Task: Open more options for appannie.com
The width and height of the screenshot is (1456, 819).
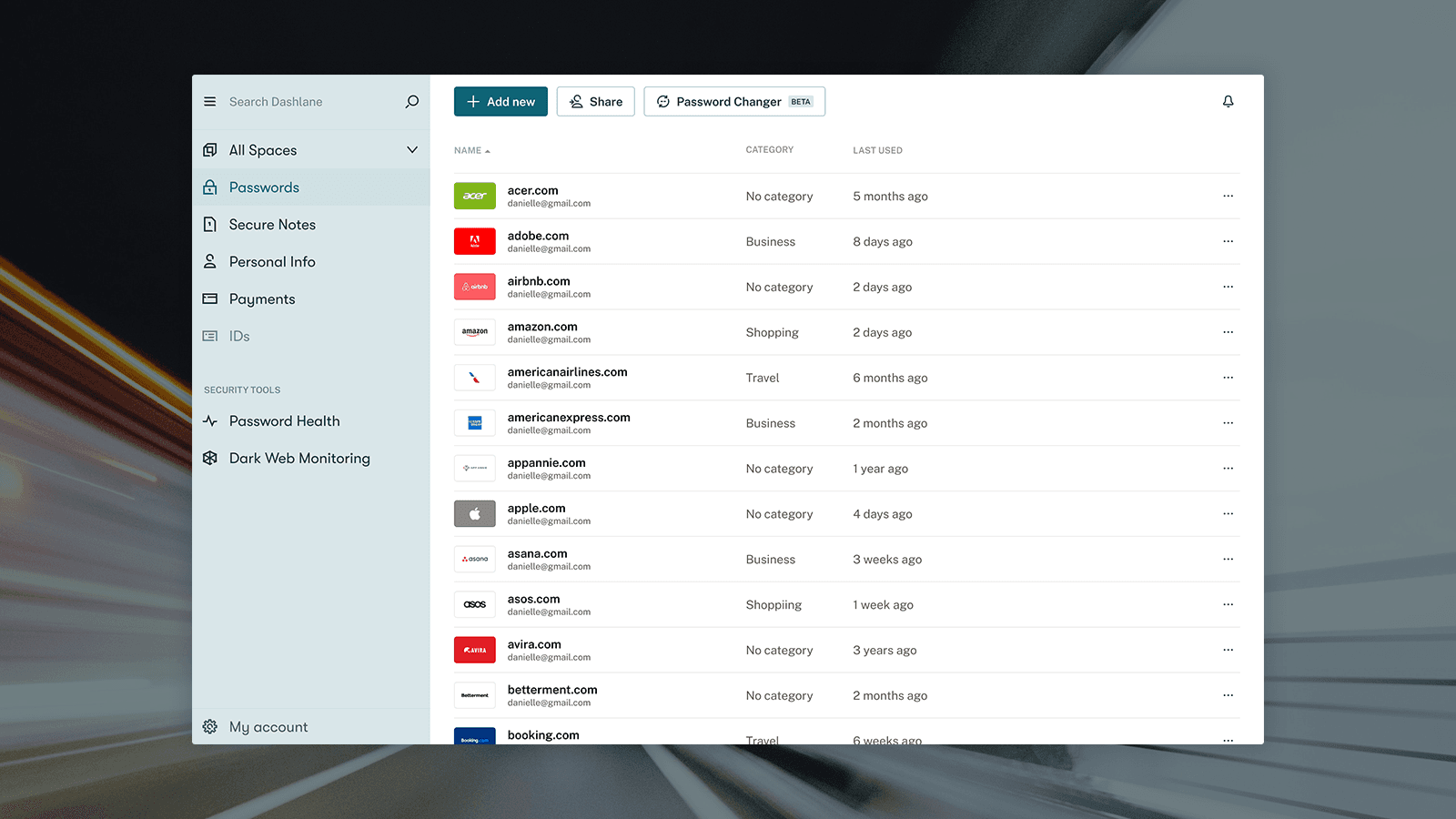Action: click(x=1228, y=469)
